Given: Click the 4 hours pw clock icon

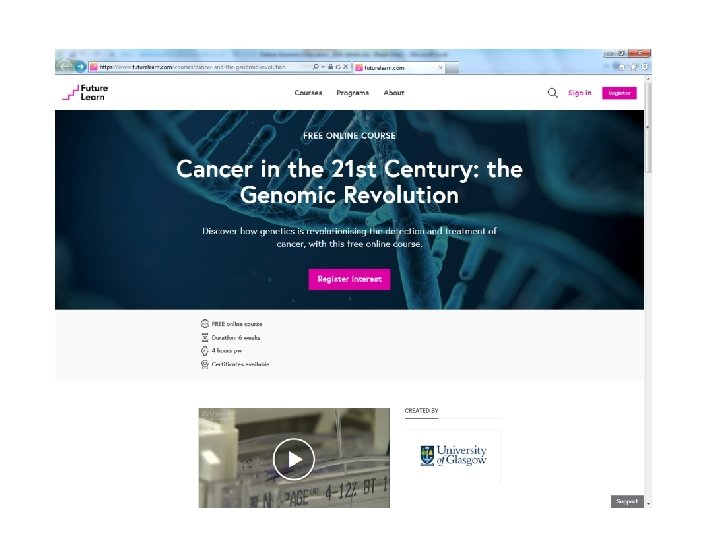Looking at the screenshot, I should pyautogui.click(x=205, y=351).
